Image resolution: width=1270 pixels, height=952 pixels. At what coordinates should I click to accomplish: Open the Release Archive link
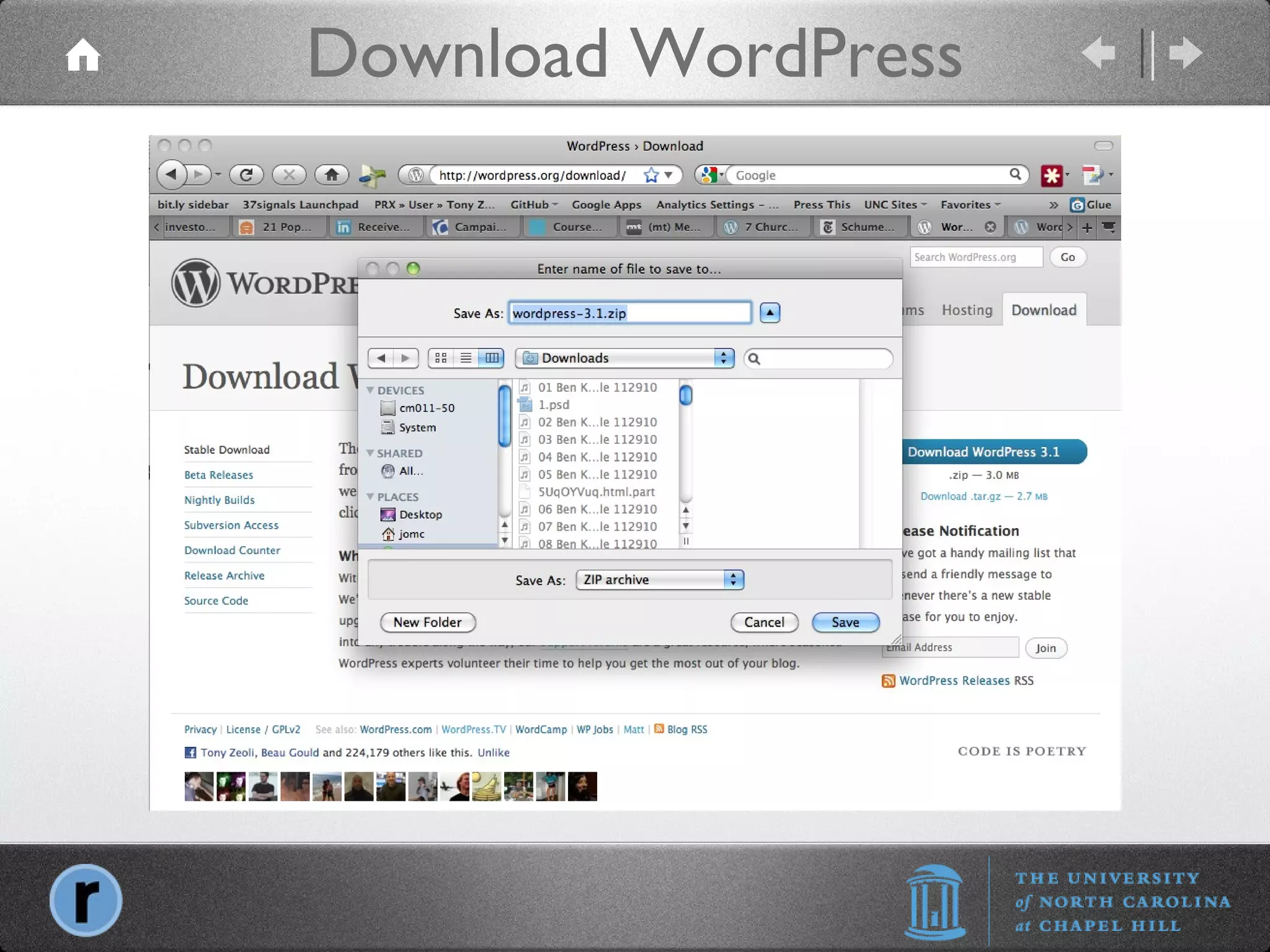(224, 575)
